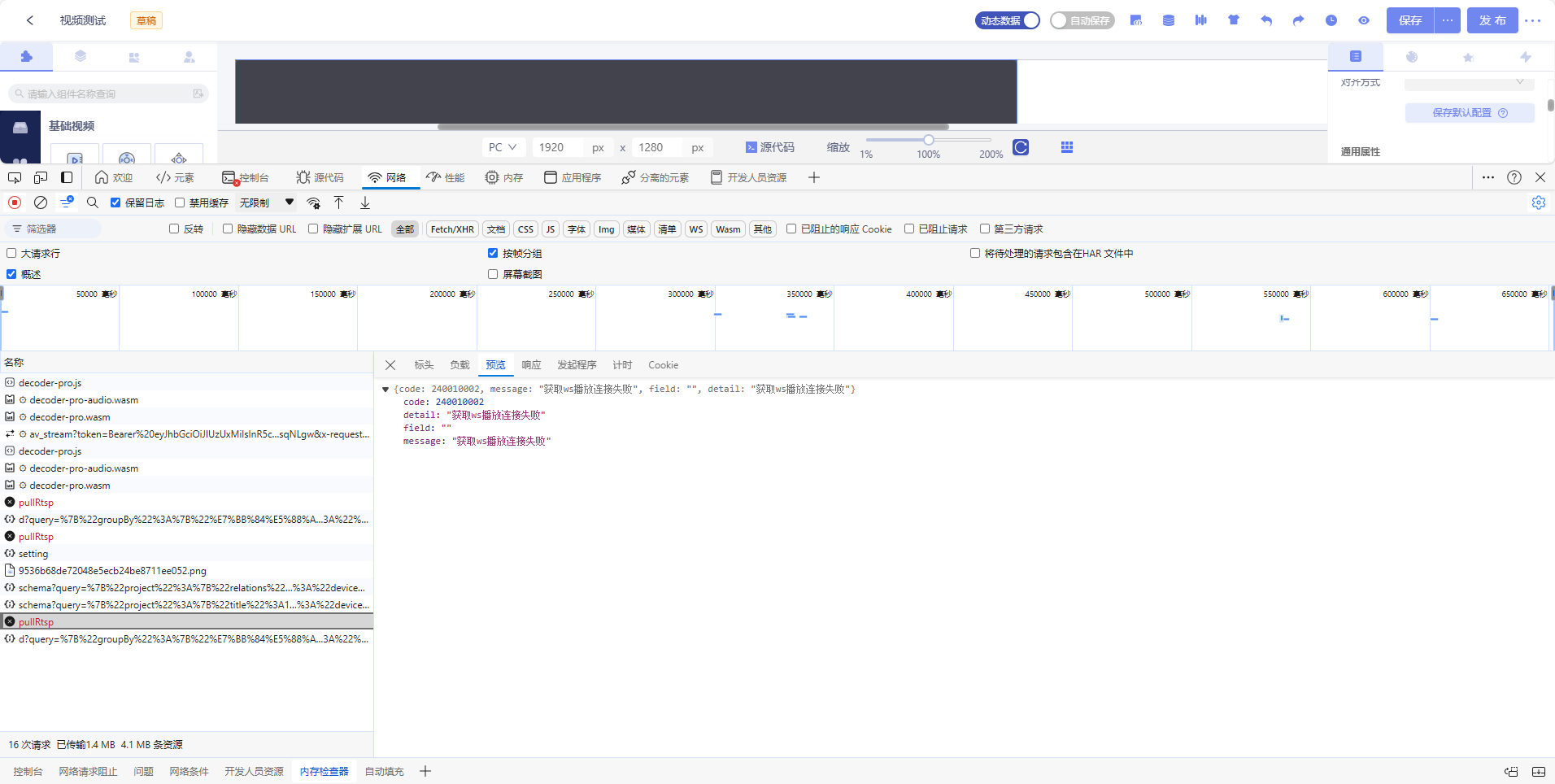Image resolution: width=1555 pixels, height=784 pixels.
Task: Open the 对齐方式 dropdown
Action: pyautogui.click(x=1469, y=83)
